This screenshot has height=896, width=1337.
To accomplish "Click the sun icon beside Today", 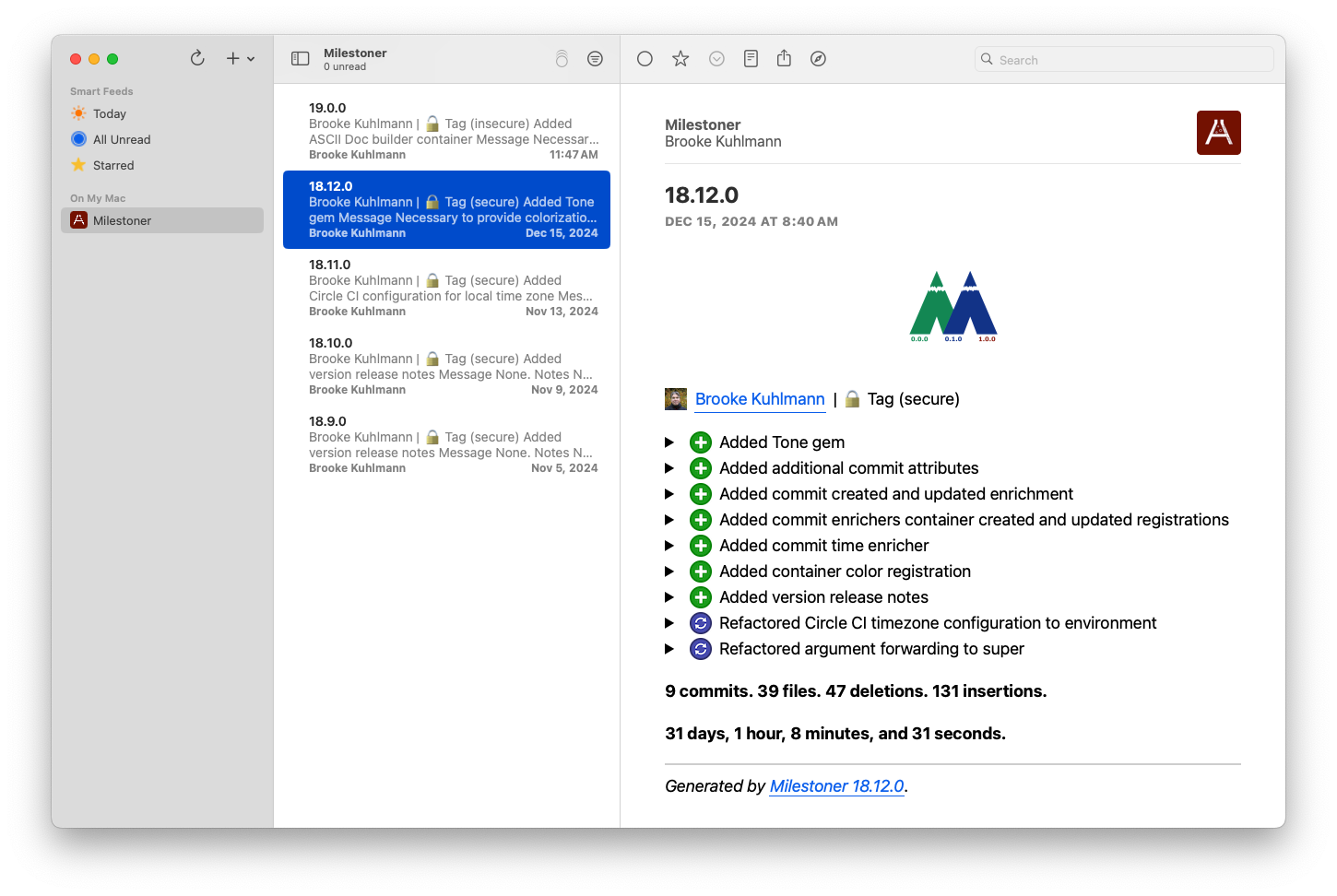I will pyautogui.click(x=78, y=113).
